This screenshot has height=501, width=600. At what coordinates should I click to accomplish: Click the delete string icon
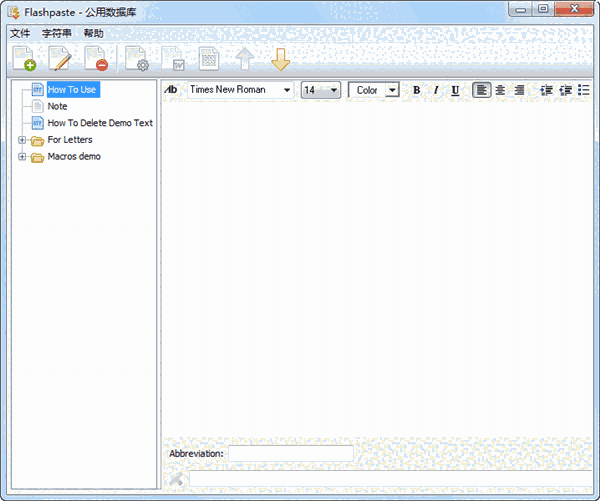coord(96,59)
